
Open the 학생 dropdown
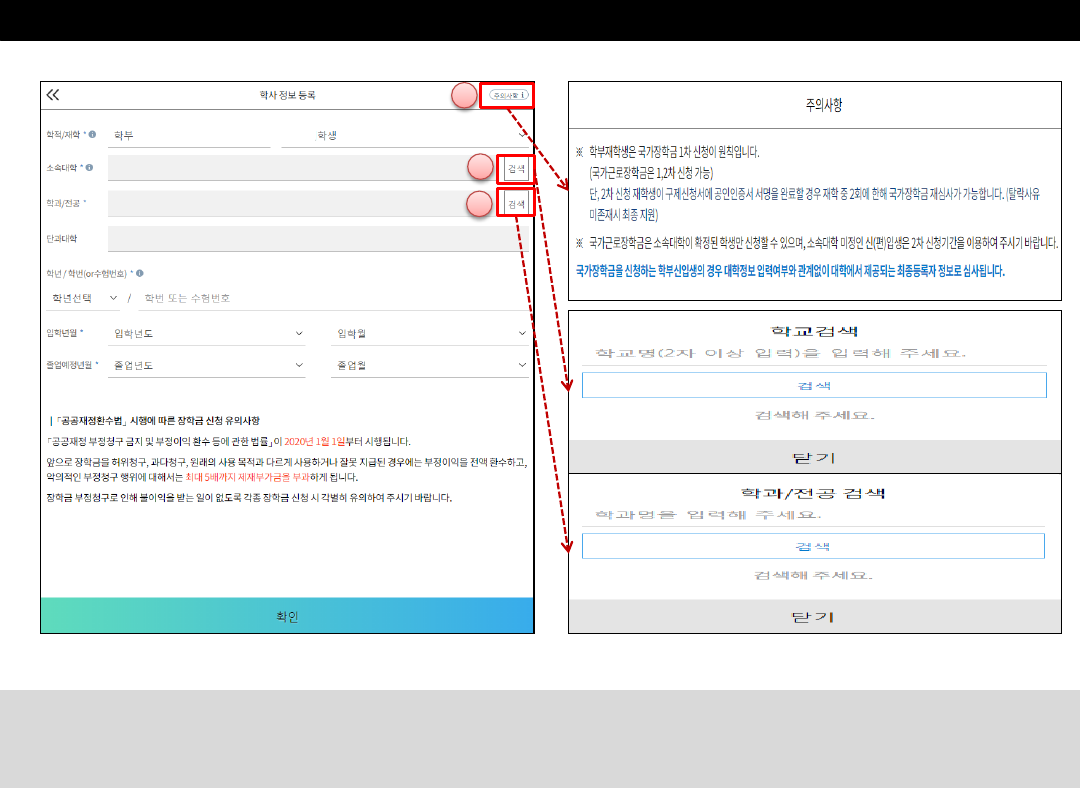click(404, 135)
